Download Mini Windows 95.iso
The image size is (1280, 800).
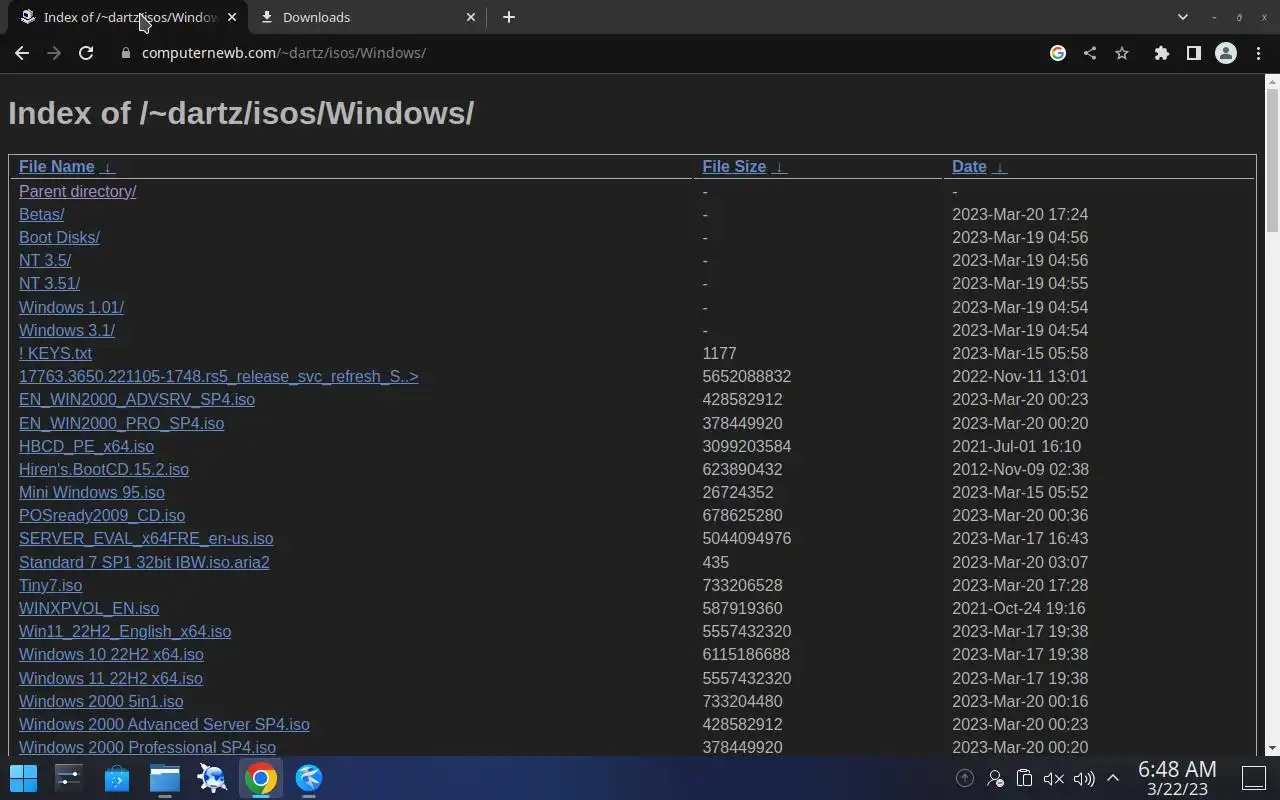(x=92, y=492)
